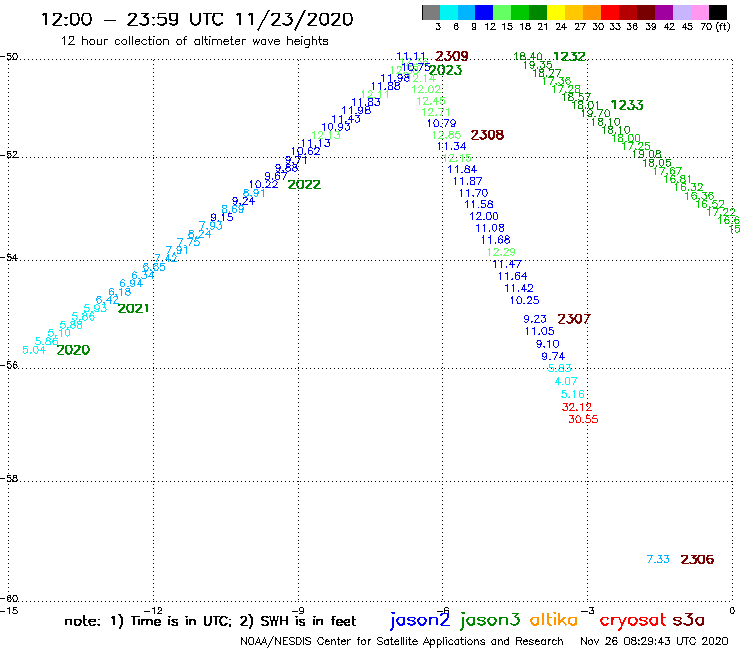
Task: Click the latitude axis label '-54'
Action: click(x=8, y=258)
